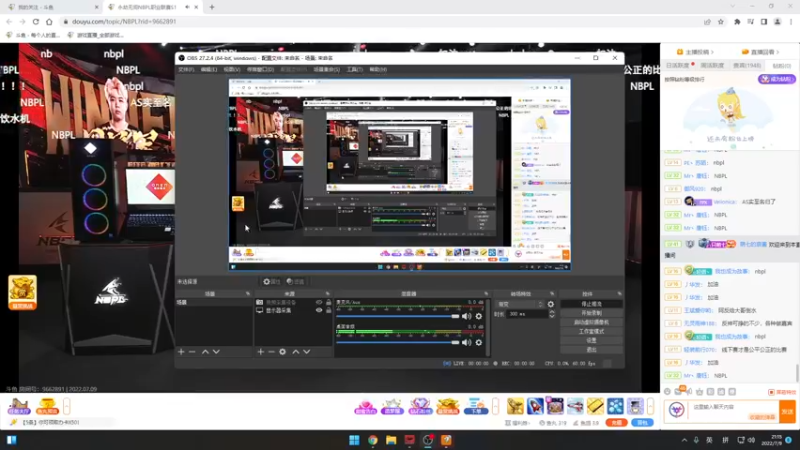This screenshot has height=450, width=800.
Task: Pop out the OBS 混音器 dock via header icon
Action: (486, 294)
